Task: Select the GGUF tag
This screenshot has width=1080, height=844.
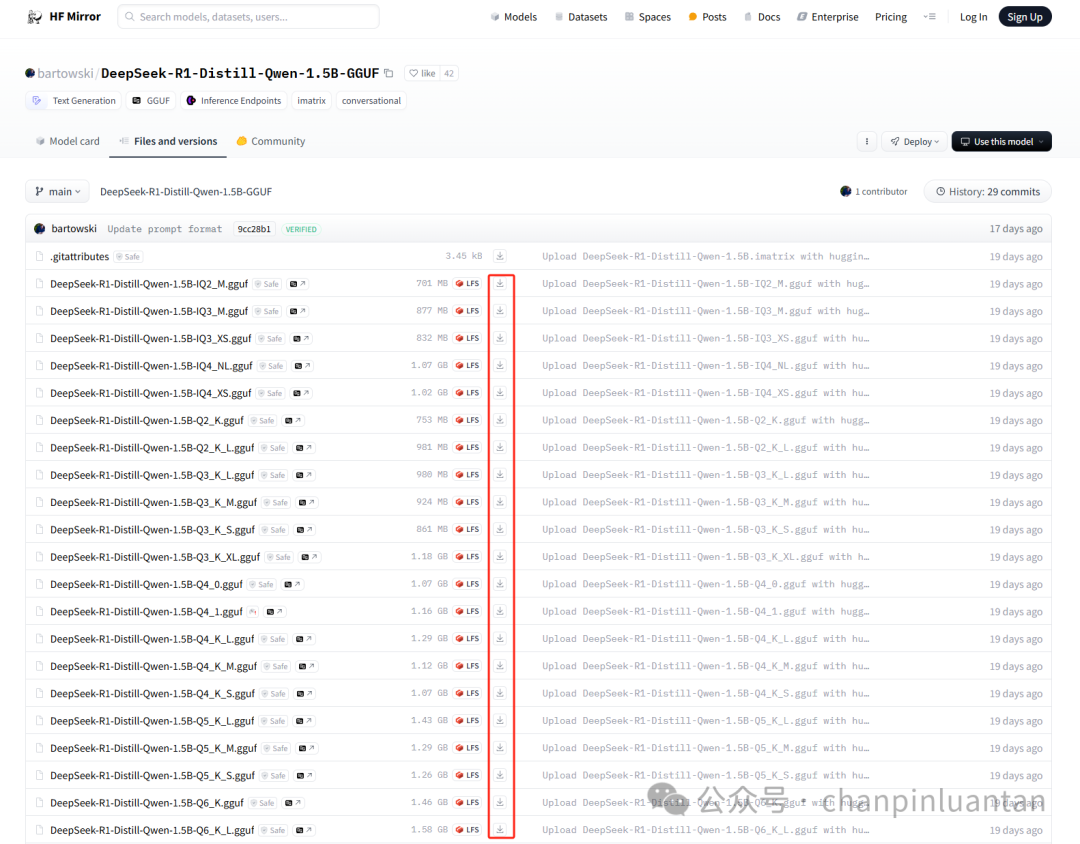Action: coord(151,101)
